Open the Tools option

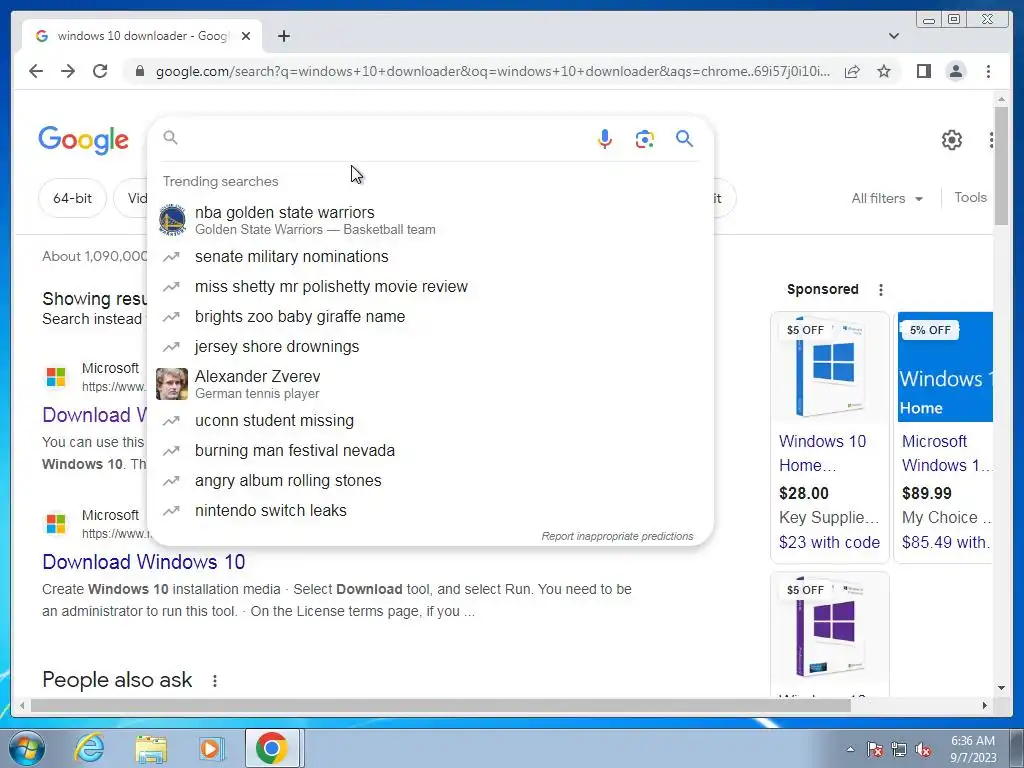[970, 197]
